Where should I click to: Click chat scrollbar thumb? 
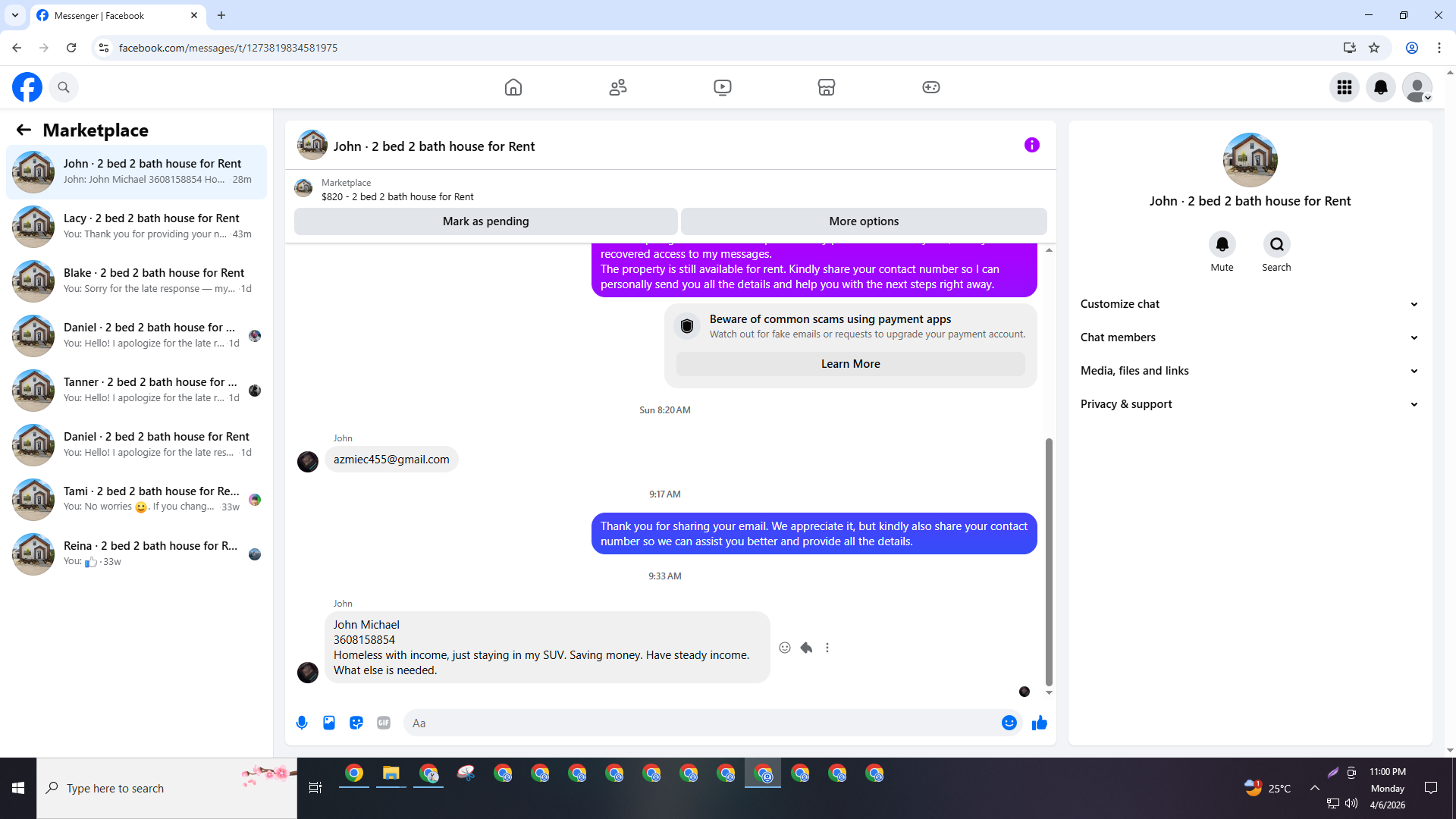point(1049,561)
